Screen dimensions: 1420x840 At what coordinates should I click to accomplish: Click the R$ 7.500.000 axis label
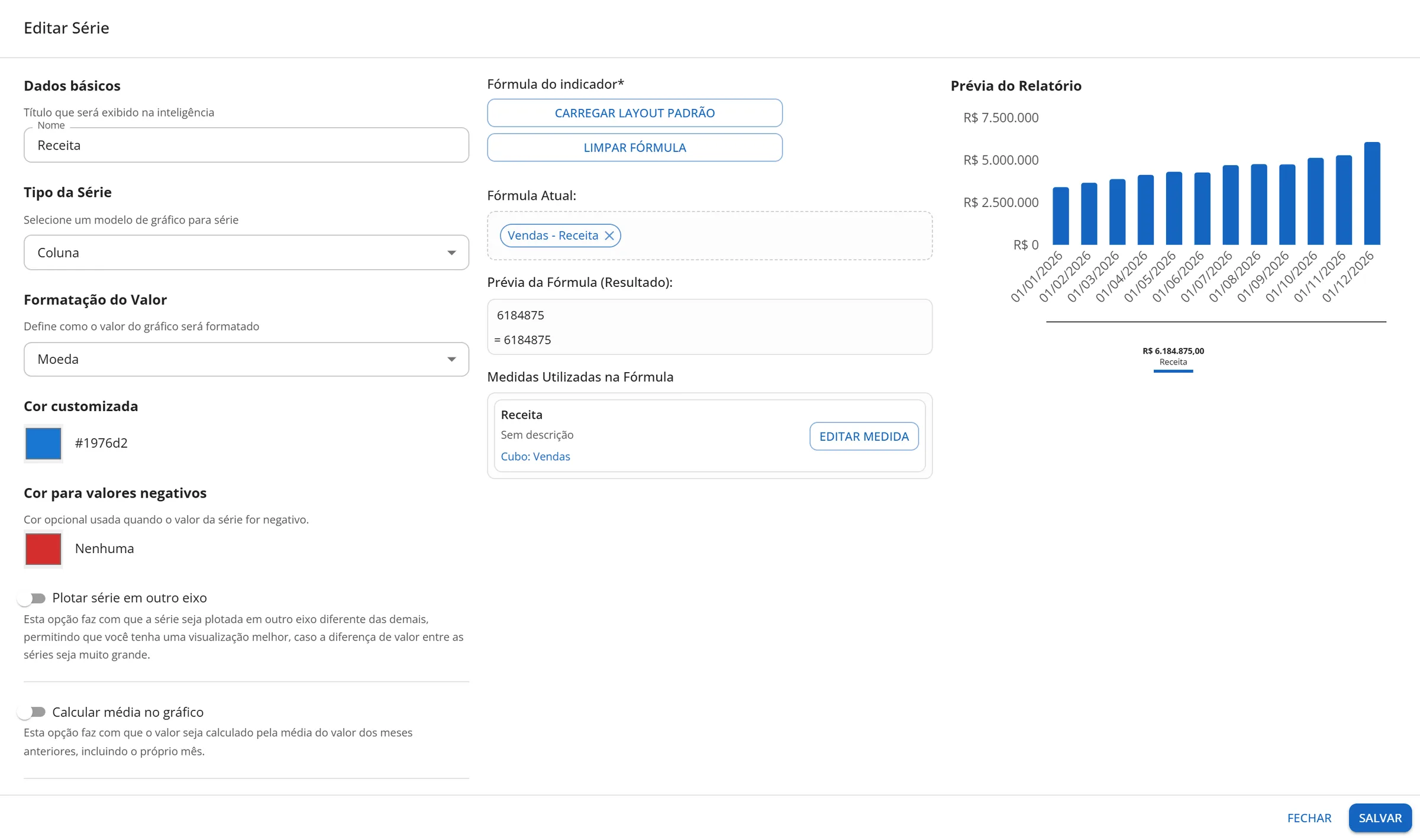tap(1001, 118)
